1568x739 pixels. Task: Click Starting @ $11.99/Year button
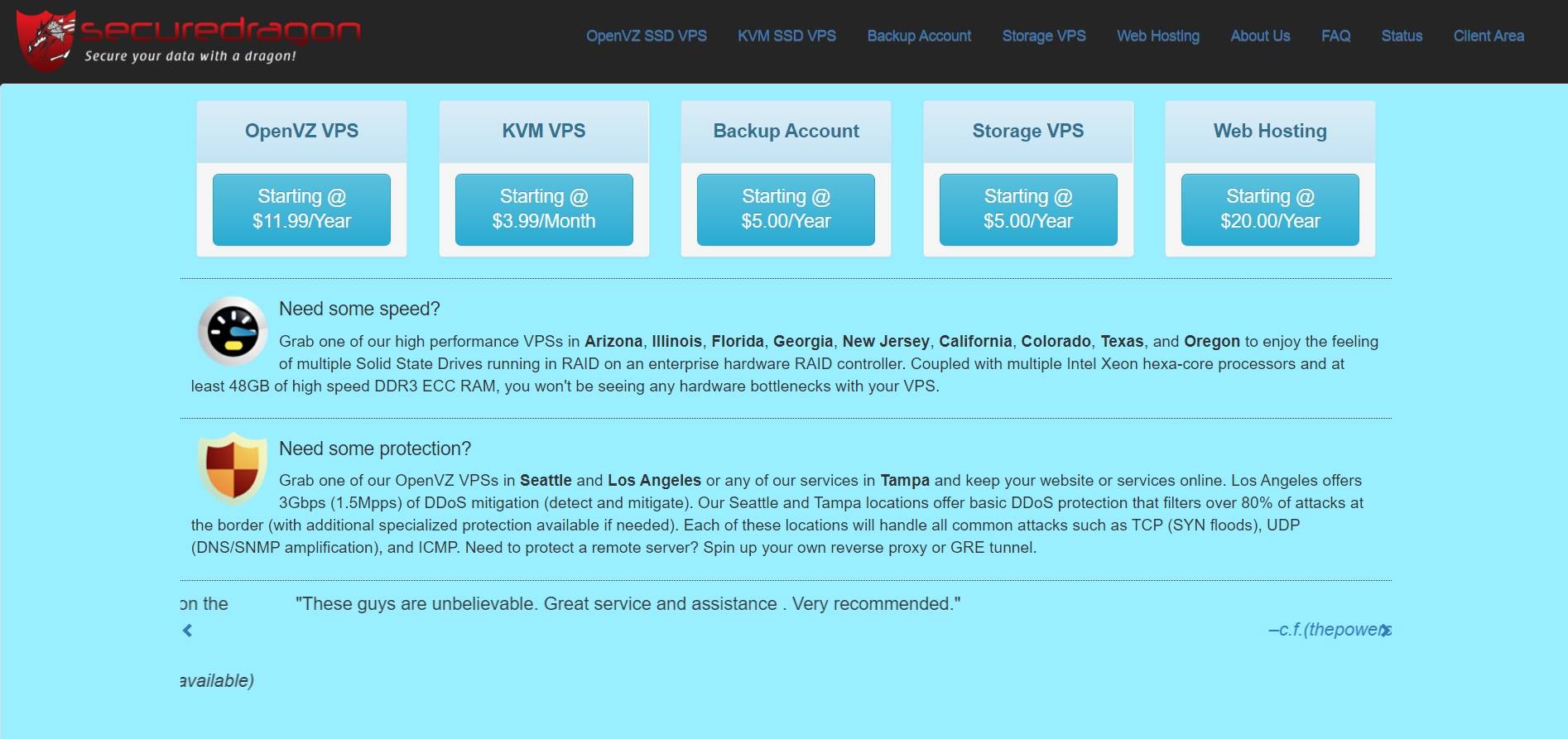click(301, 209)
